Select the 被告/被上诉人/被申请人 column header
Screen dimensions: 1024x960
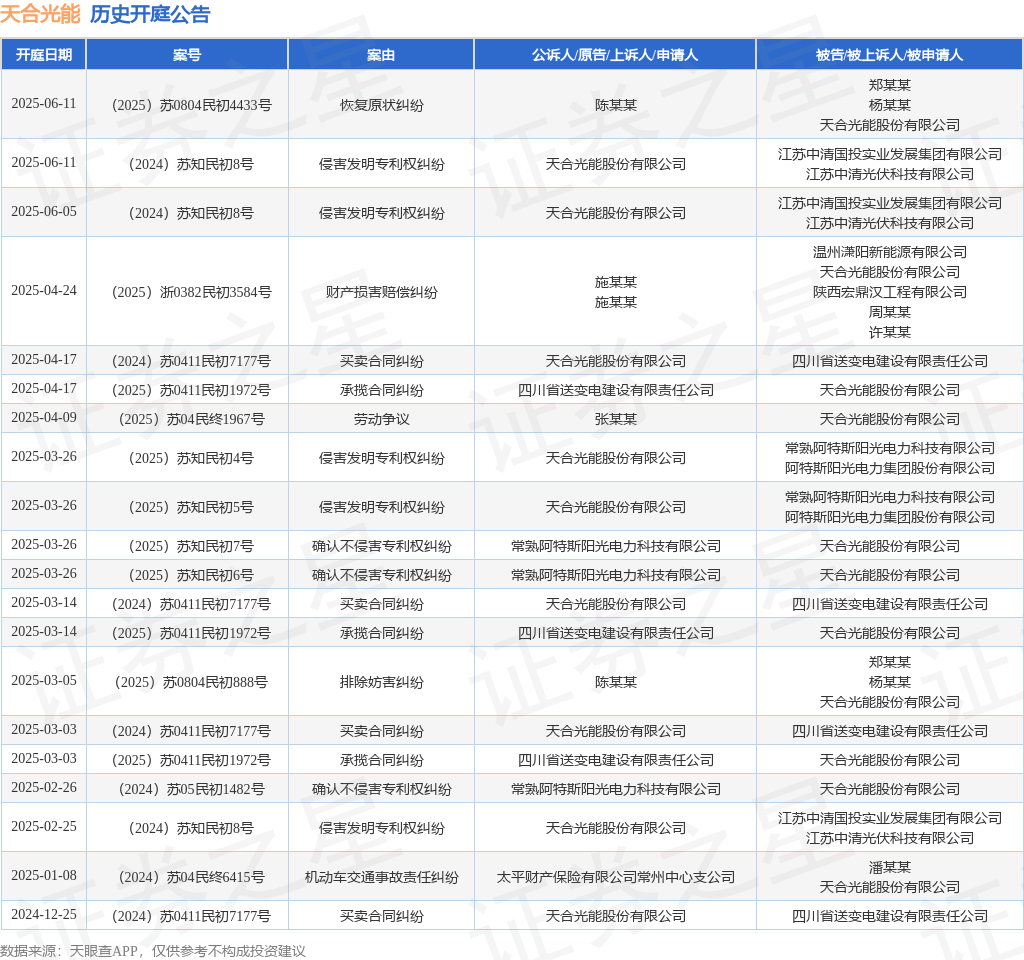pyautogui.click(x=889, y=55)
